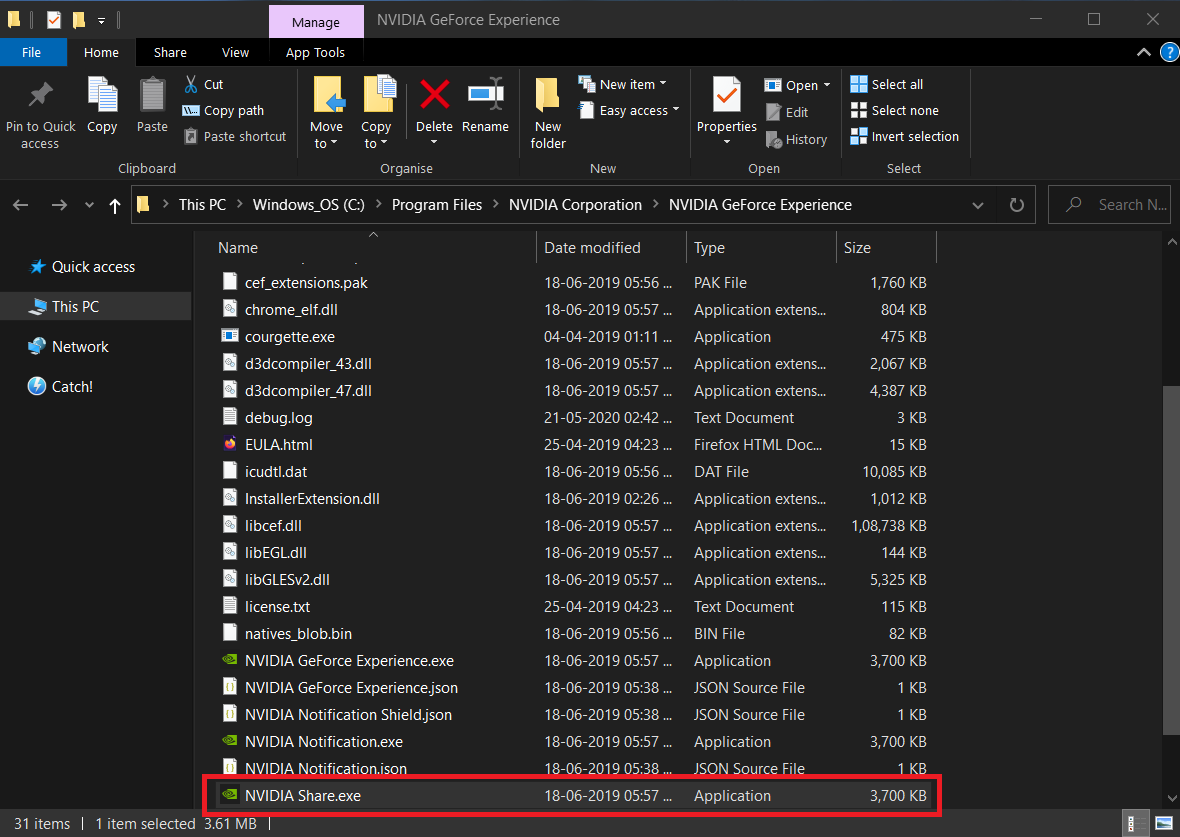Switch to the Share ribbon tab
Screen dimensions: 1180x837
(x=170, y=52)
